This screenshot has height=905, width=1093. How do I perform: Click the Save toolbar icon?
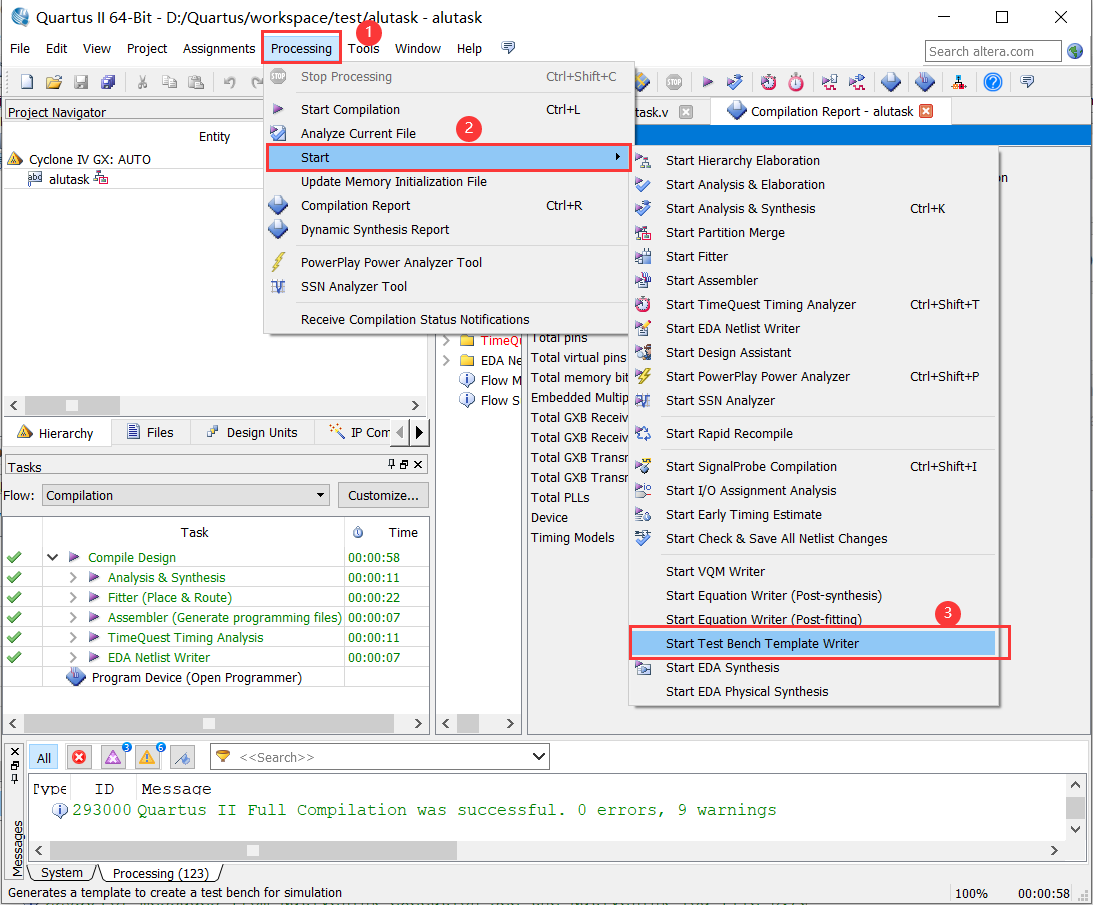[80, 82]
